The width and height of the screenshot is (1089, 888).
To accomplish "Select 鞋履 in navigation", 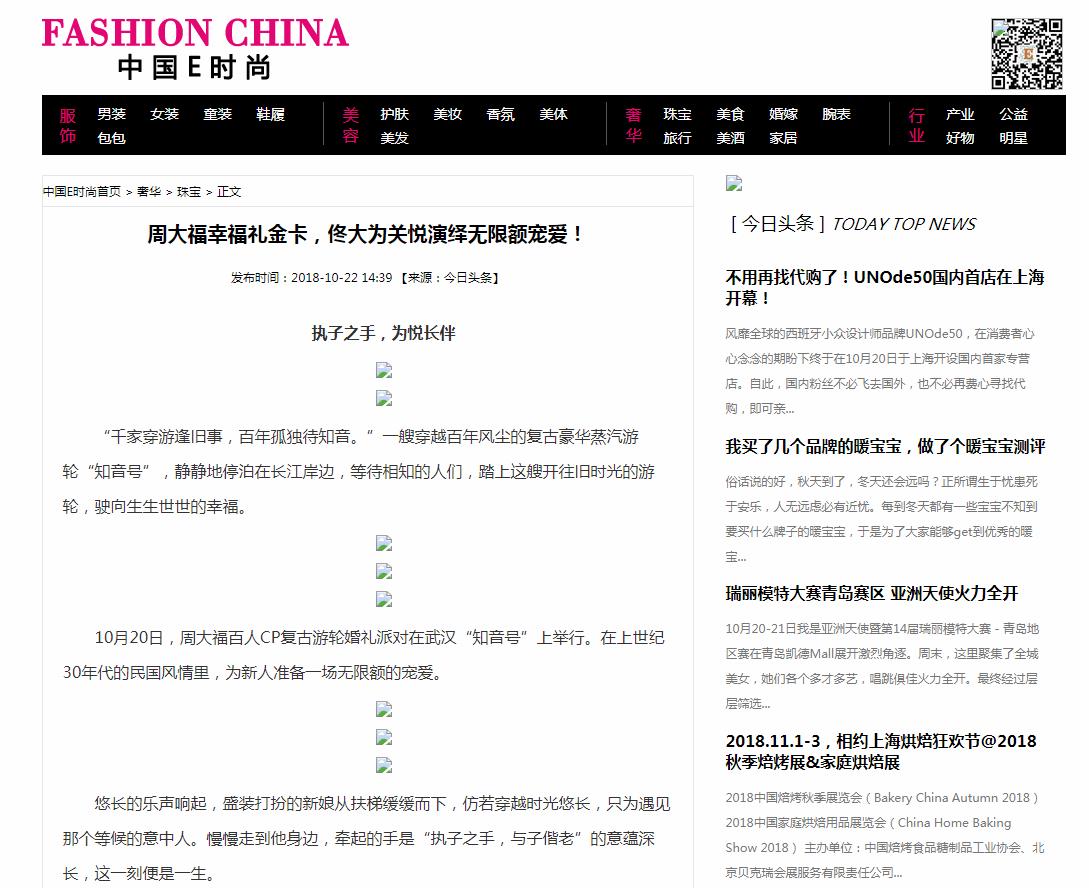I will click(270, 114).
